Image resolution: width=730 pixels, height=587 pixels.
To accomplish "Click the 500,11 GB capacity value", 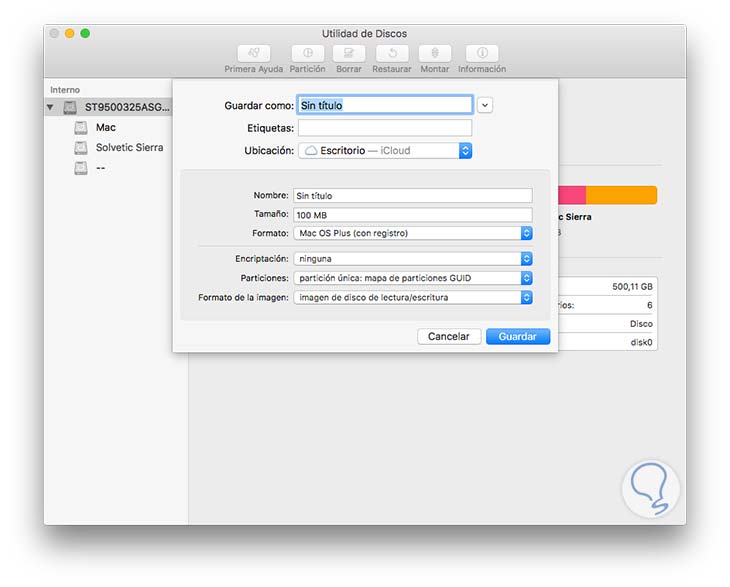I will [632, 287].
